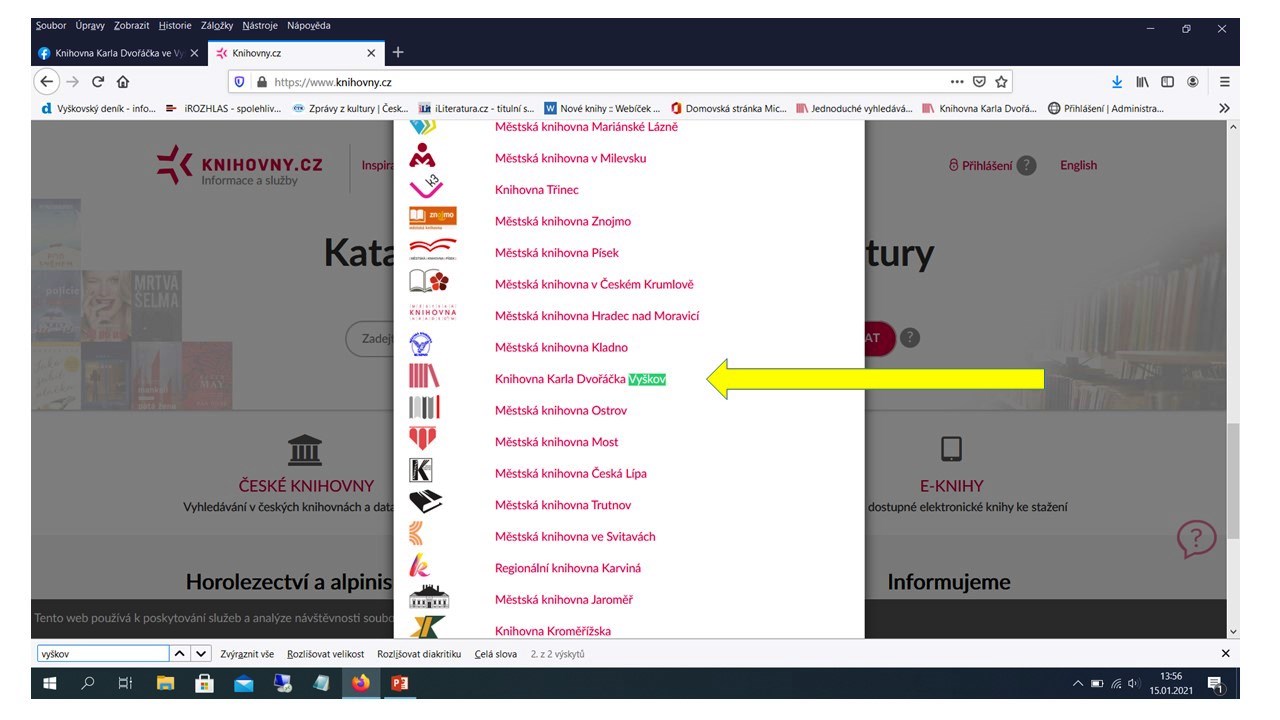Click the Regionální knihovna Karviná logo

tap(420, 566)
